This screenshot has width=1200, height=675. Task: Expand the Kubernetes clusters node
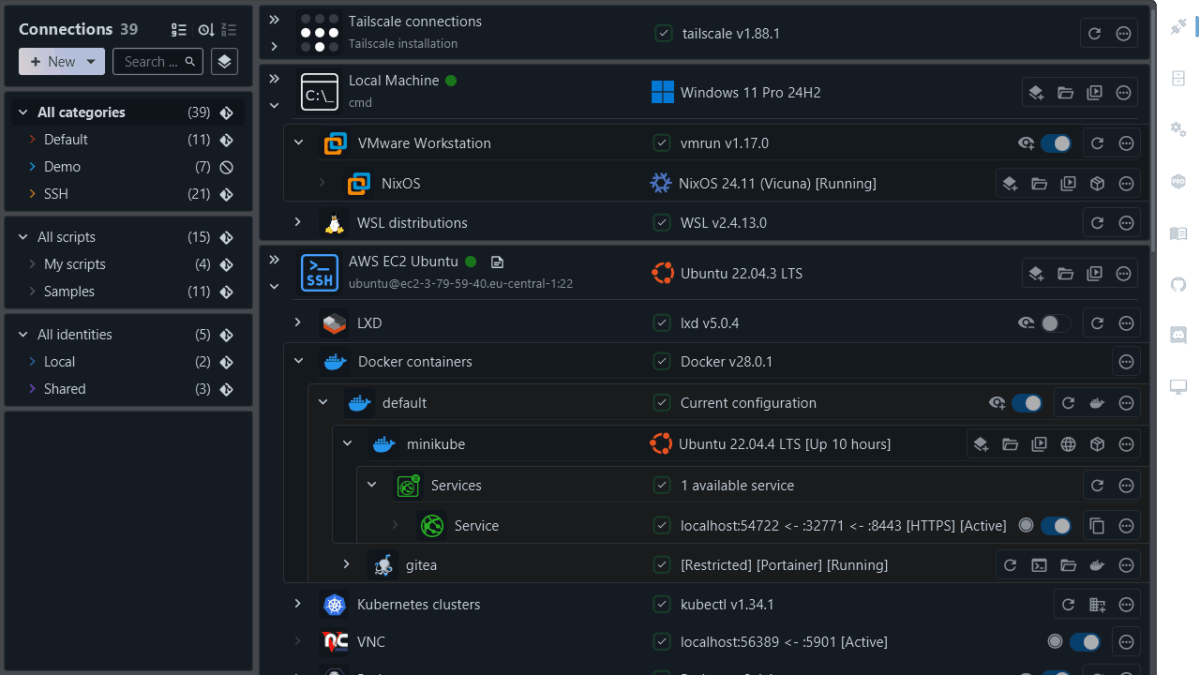pyautogui.click(x=298, y=604)
